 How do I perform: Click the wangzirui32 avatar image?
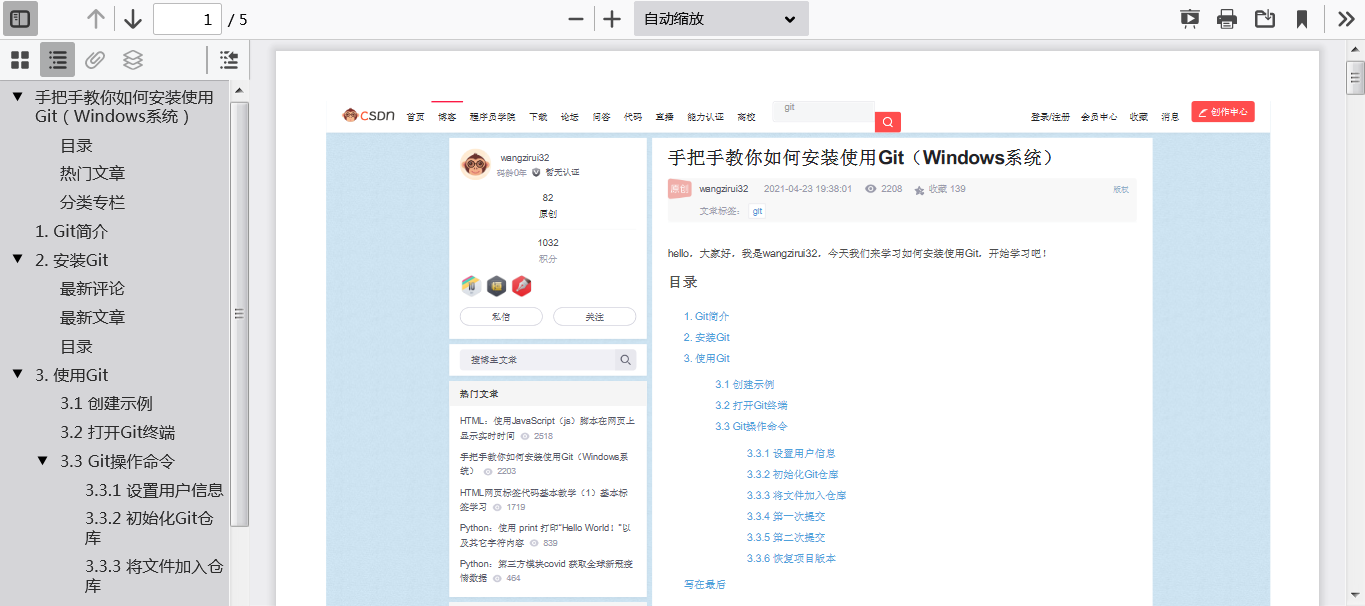(475, 164)
